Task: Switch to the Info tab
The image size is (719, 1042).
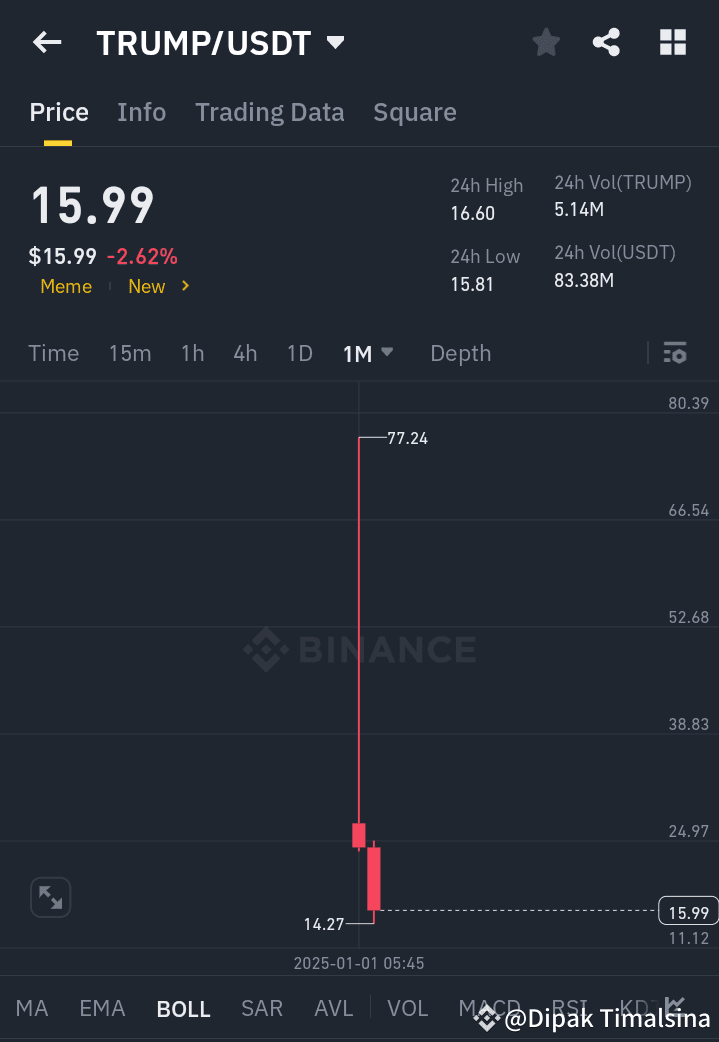Action: 141,112
